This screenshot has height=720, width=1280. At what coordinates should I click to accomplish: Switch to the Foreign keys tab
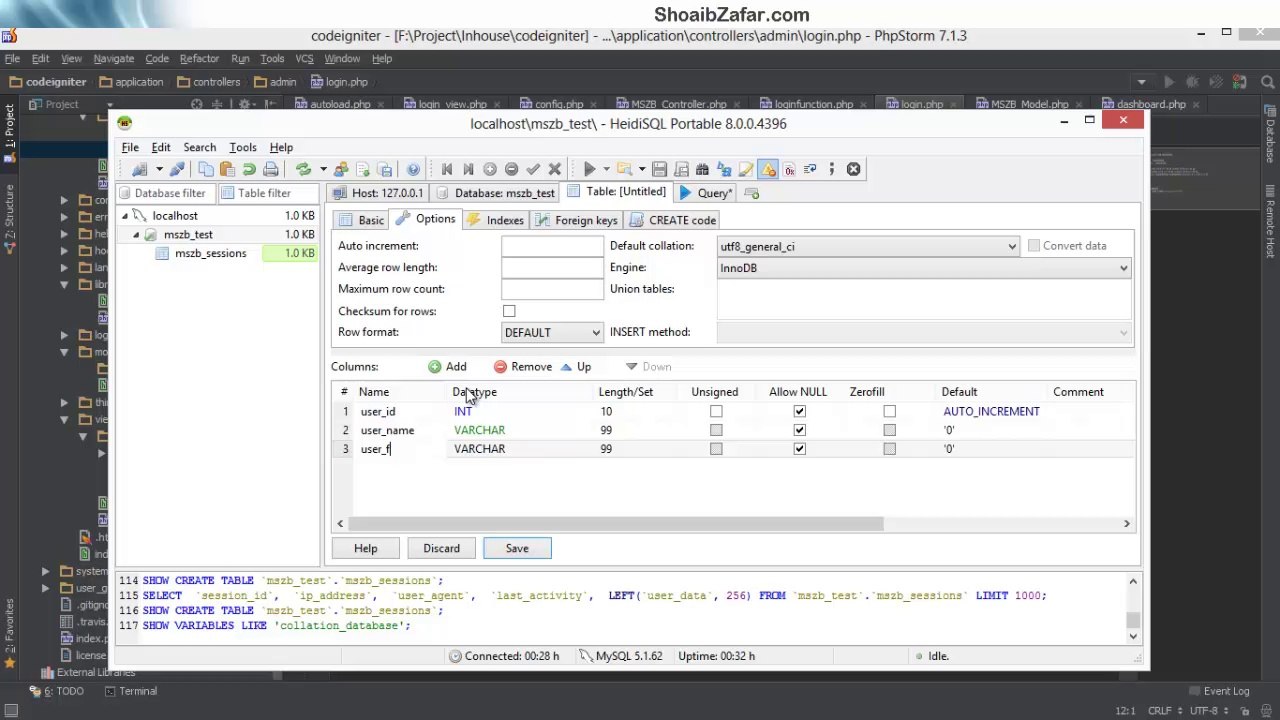[577, 220]
